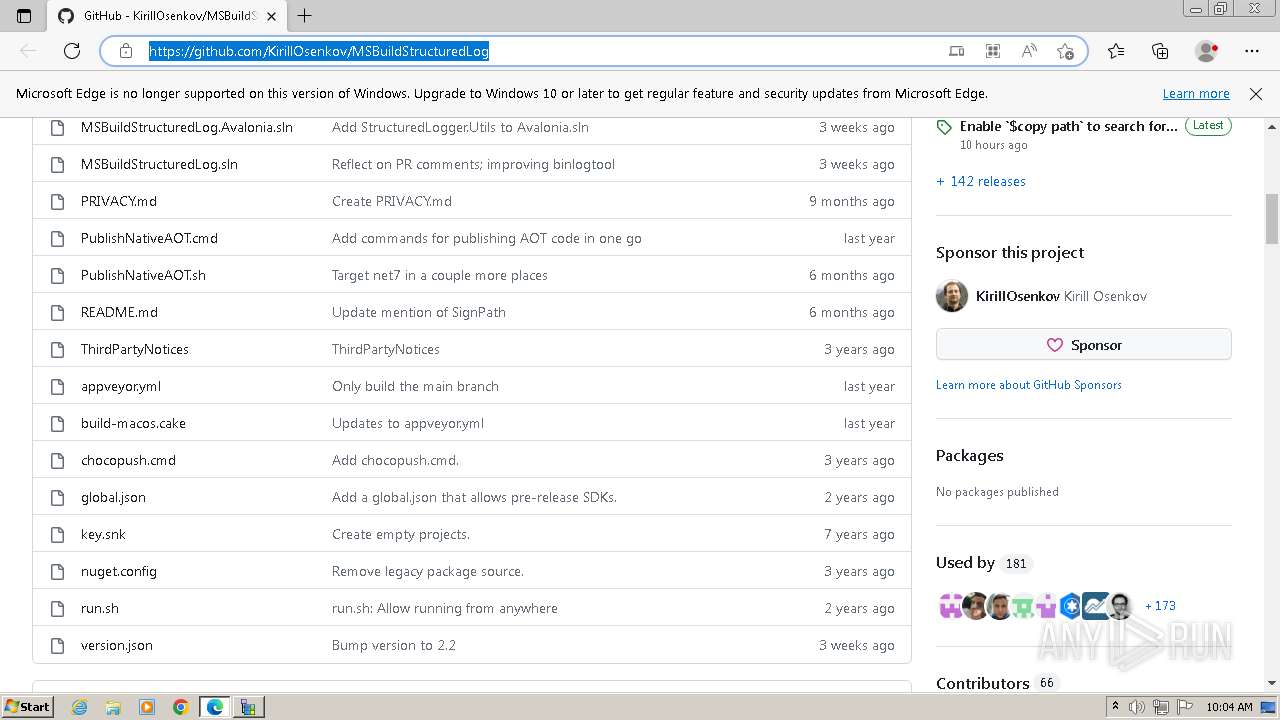Screen dimensions: 1280x720
Task: Open the README.md file link
Action: point(119,312)
